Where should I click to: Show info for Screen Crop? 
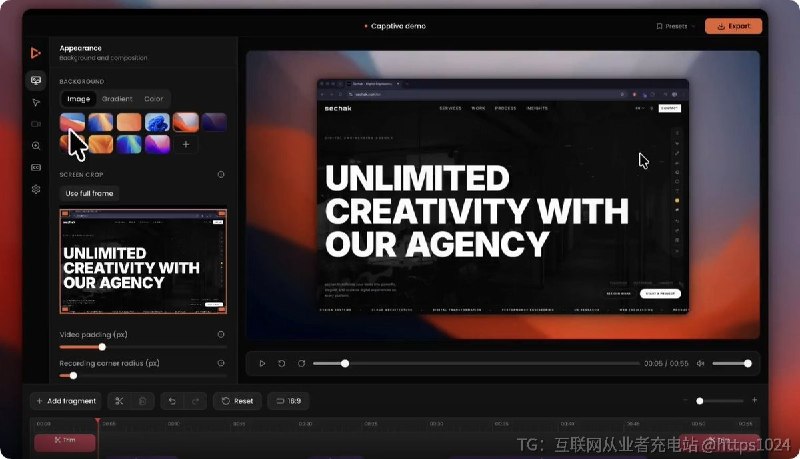221,174
